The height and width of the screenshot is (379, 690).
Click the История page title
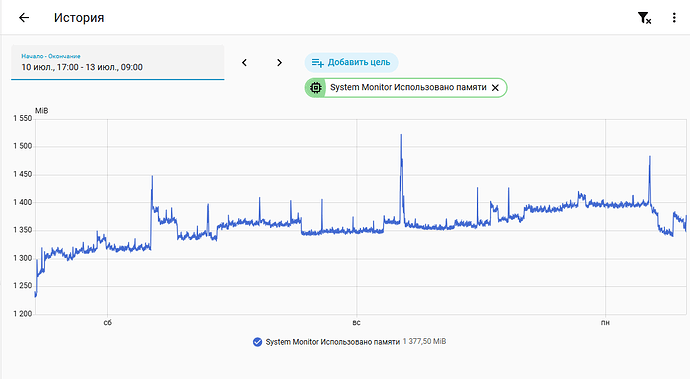tap(79, 18)
